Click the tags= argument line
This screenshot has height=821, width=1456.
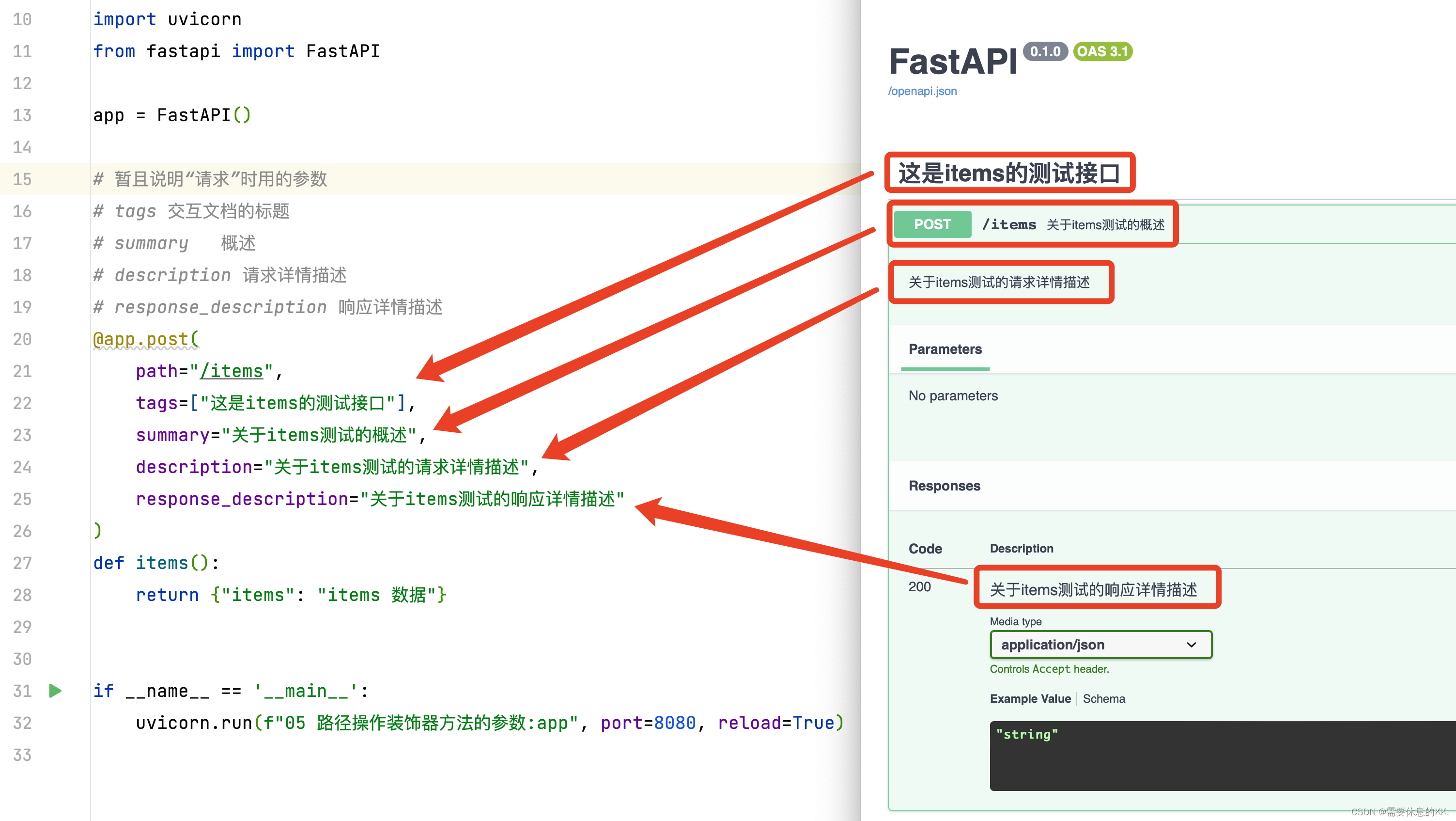275,403
